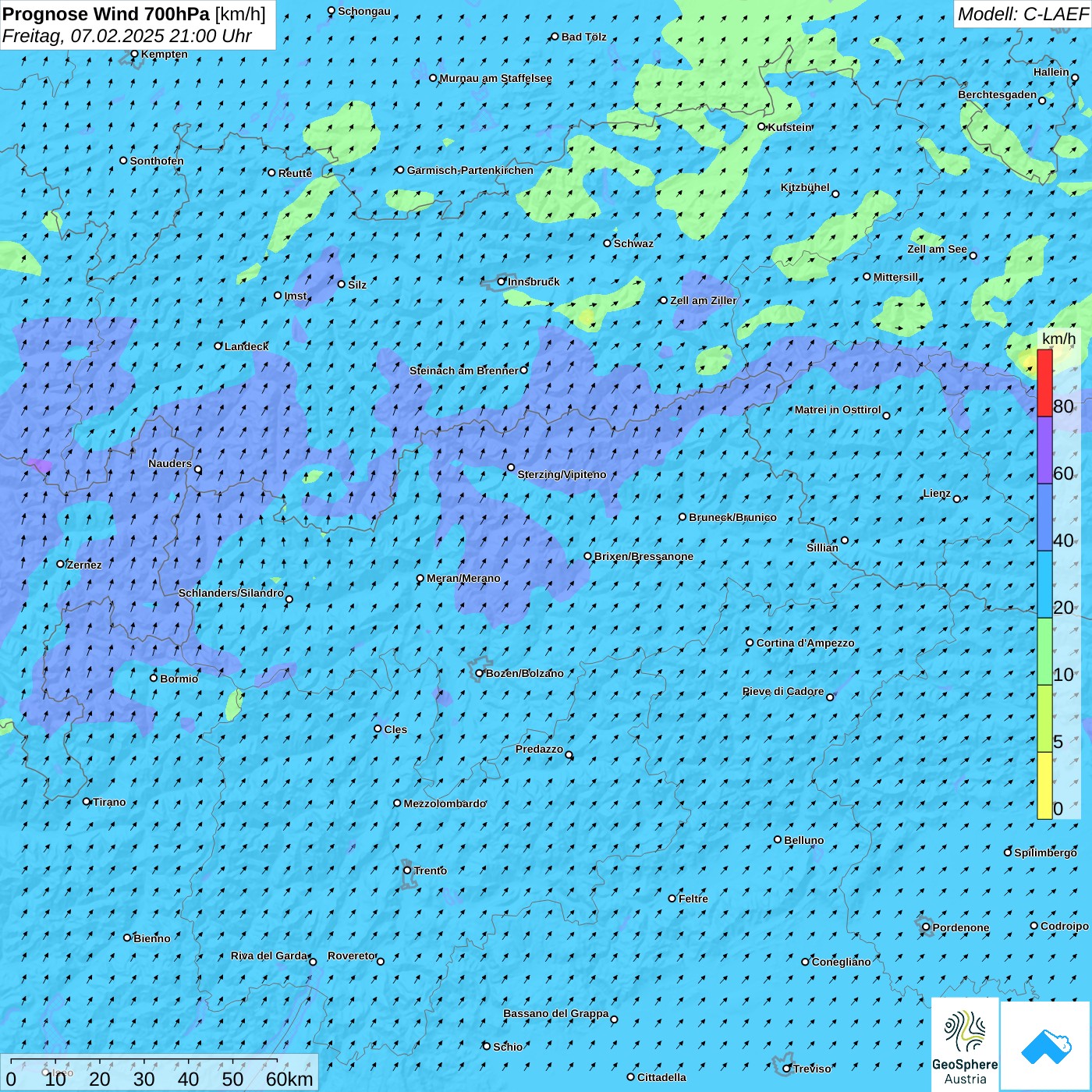Click the 'Codroipo' label
1092x1092 pixels.
1065,926
